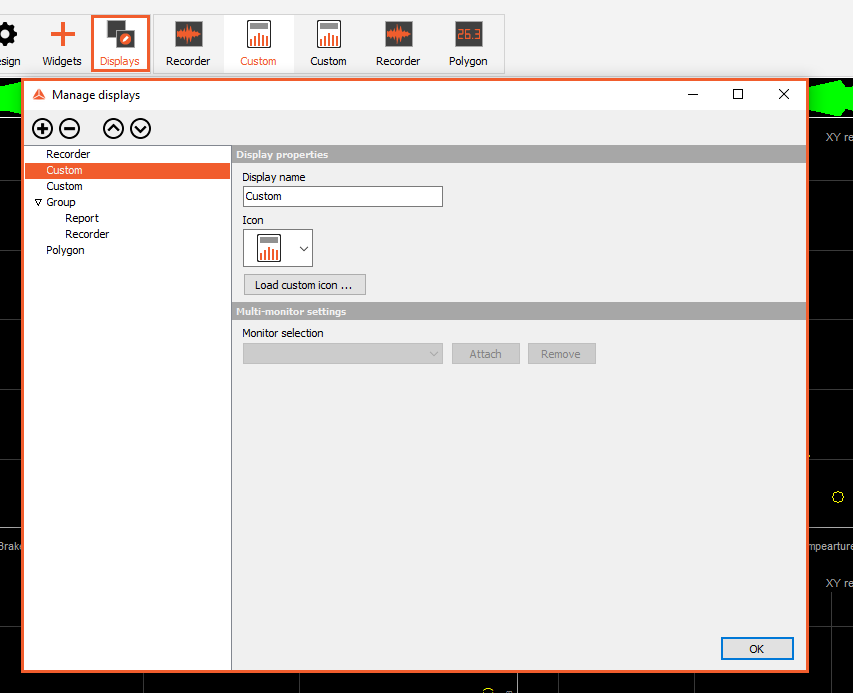The image size is (853, 693).
Task: Close the Manage displays dialog
Action: tap(783, 95)
